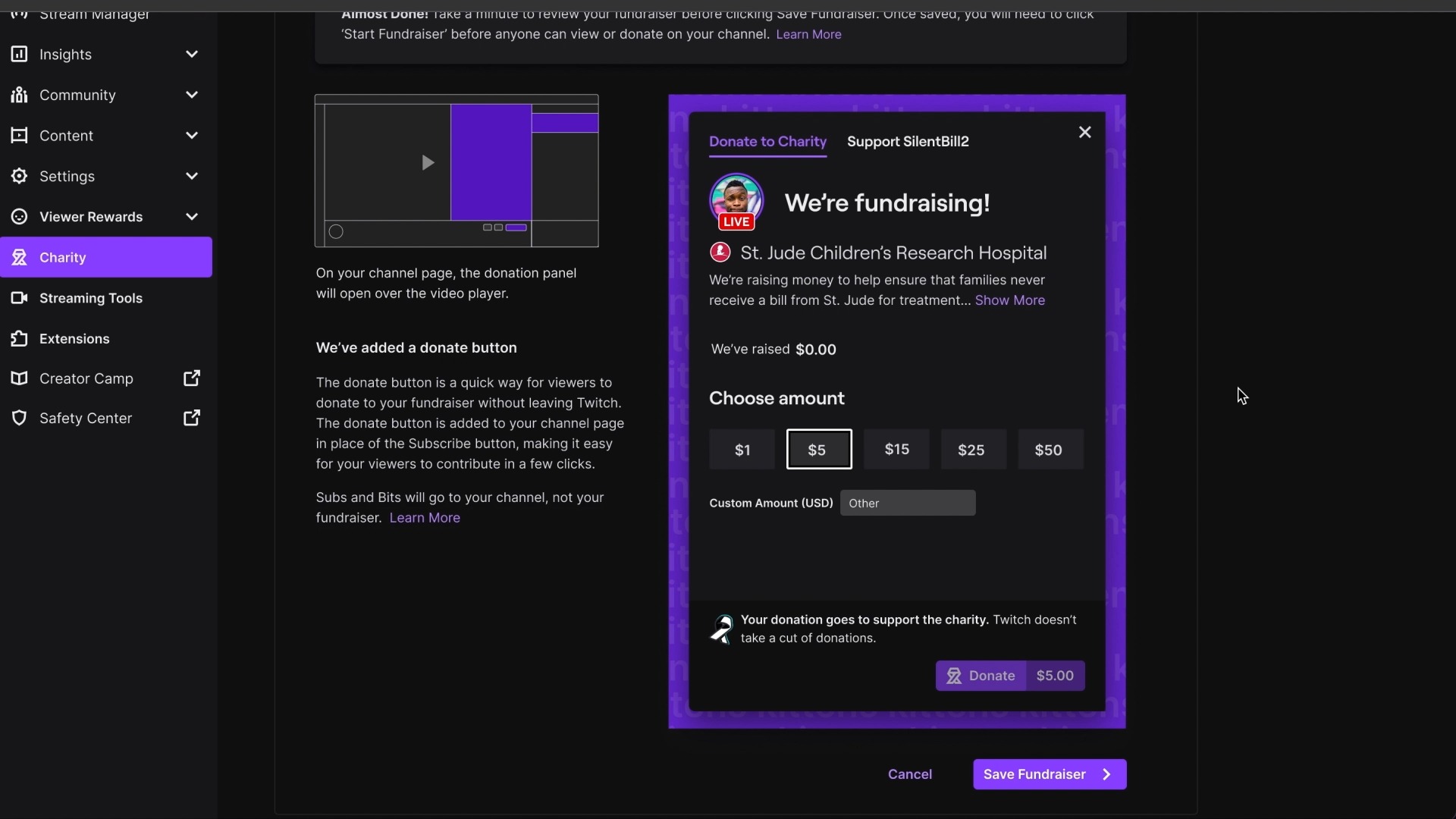Click the Learn More link

tap(424, 518)
